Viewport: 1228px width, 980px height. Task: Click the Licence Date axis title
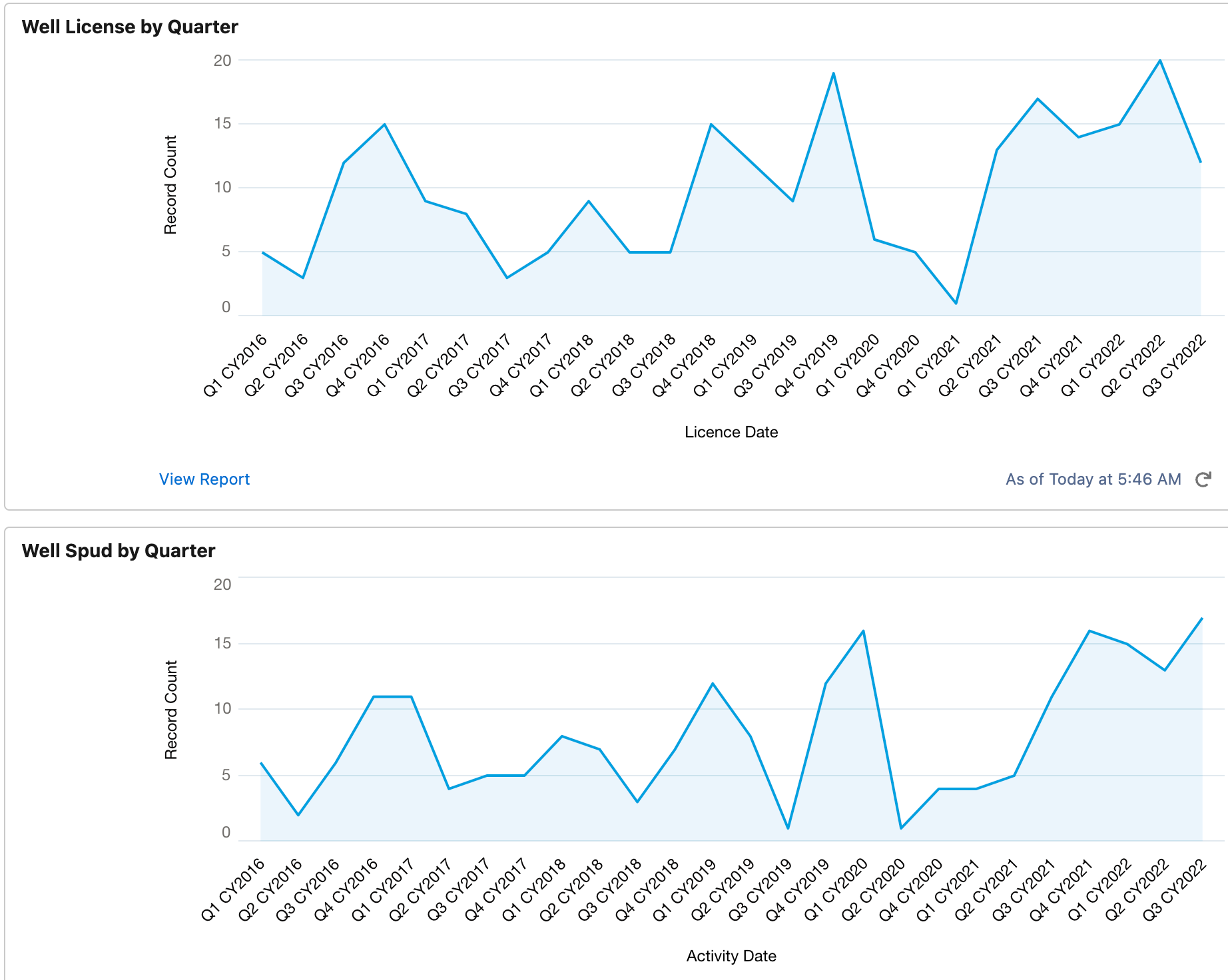click(x=731, y=432)
